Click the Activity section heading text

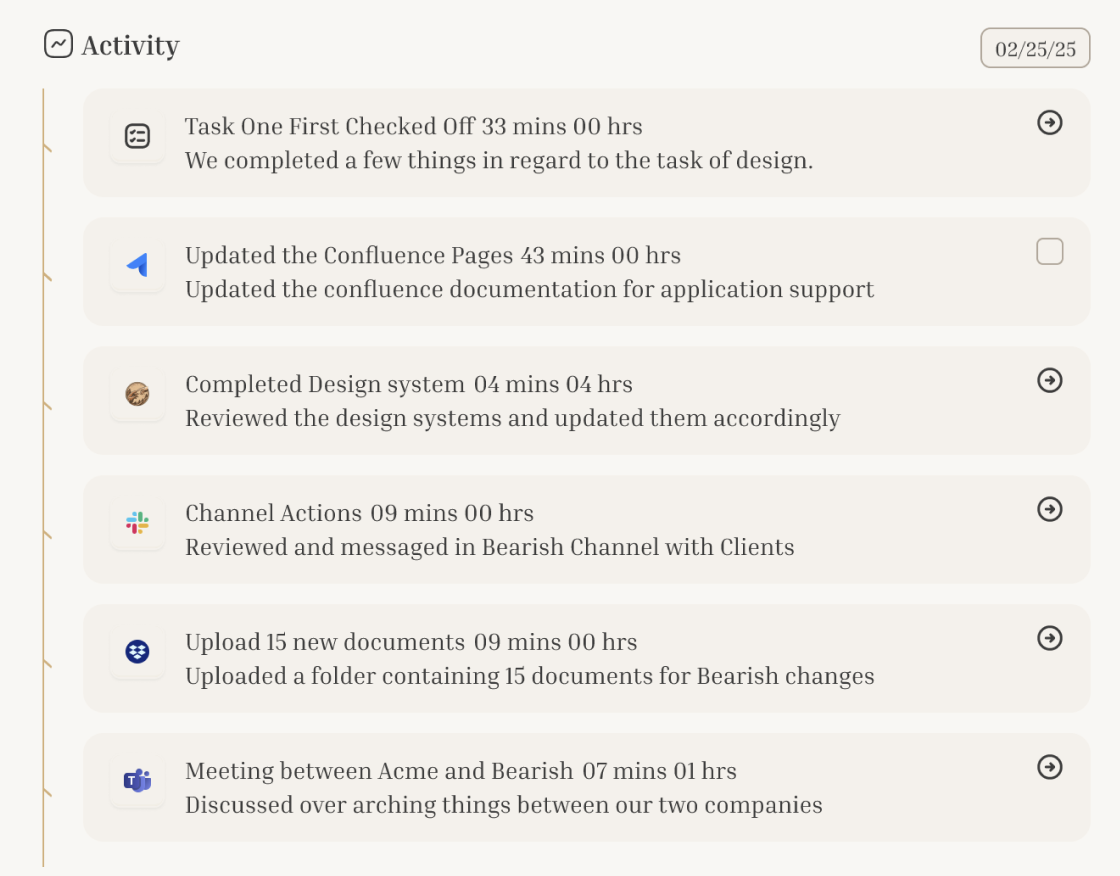pos(130,45)
